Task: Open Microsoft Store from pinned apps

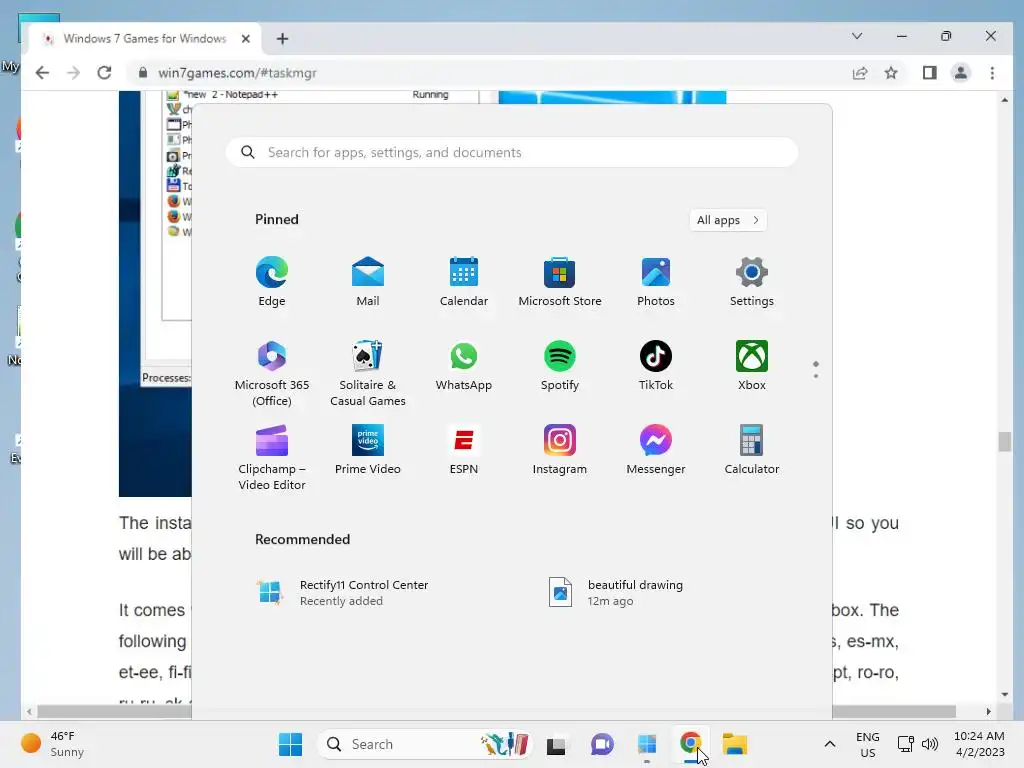Action: 560,281
